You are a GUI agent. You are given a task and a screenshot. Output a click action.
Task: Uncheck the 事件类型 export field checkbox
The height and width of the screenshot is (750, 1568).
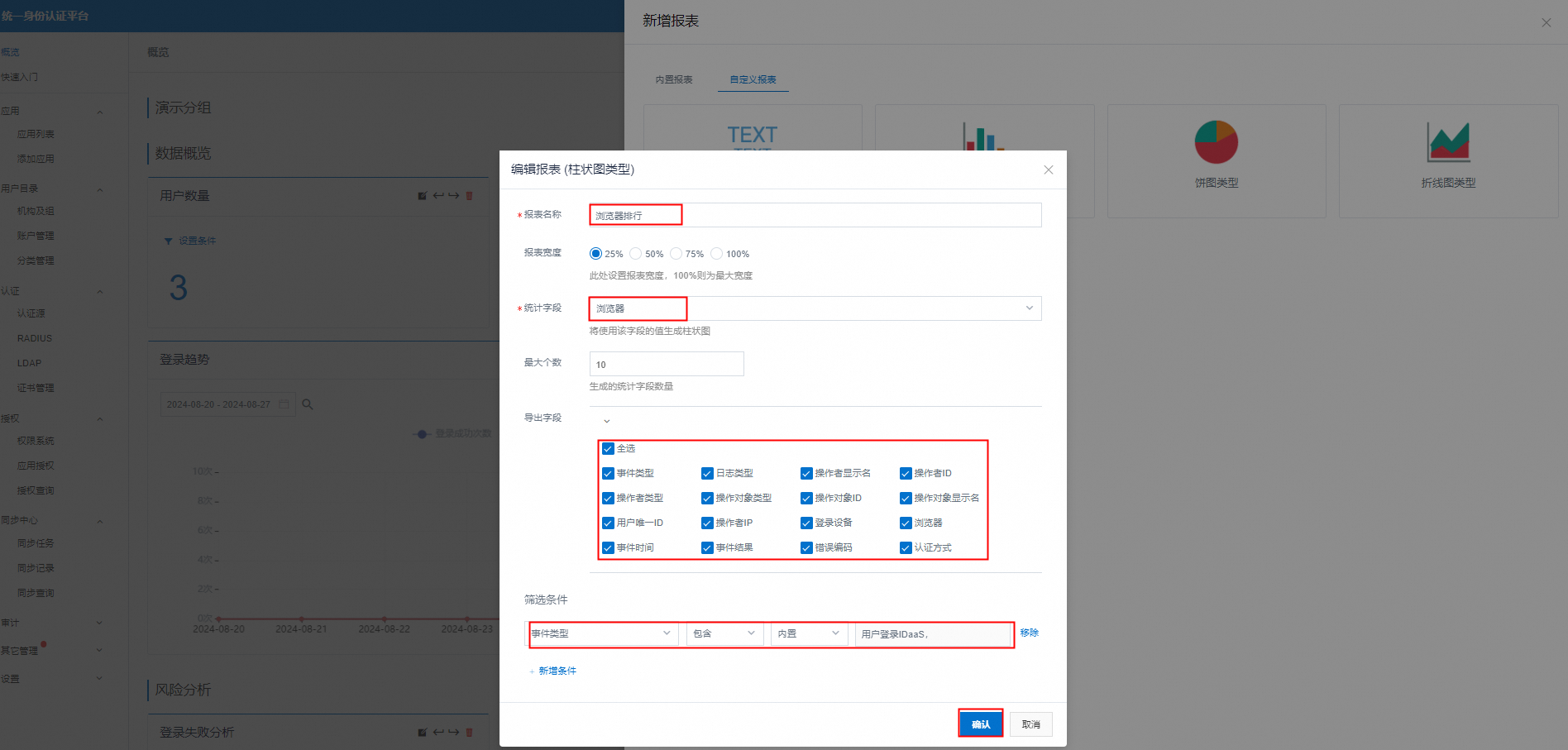(608, 474)
